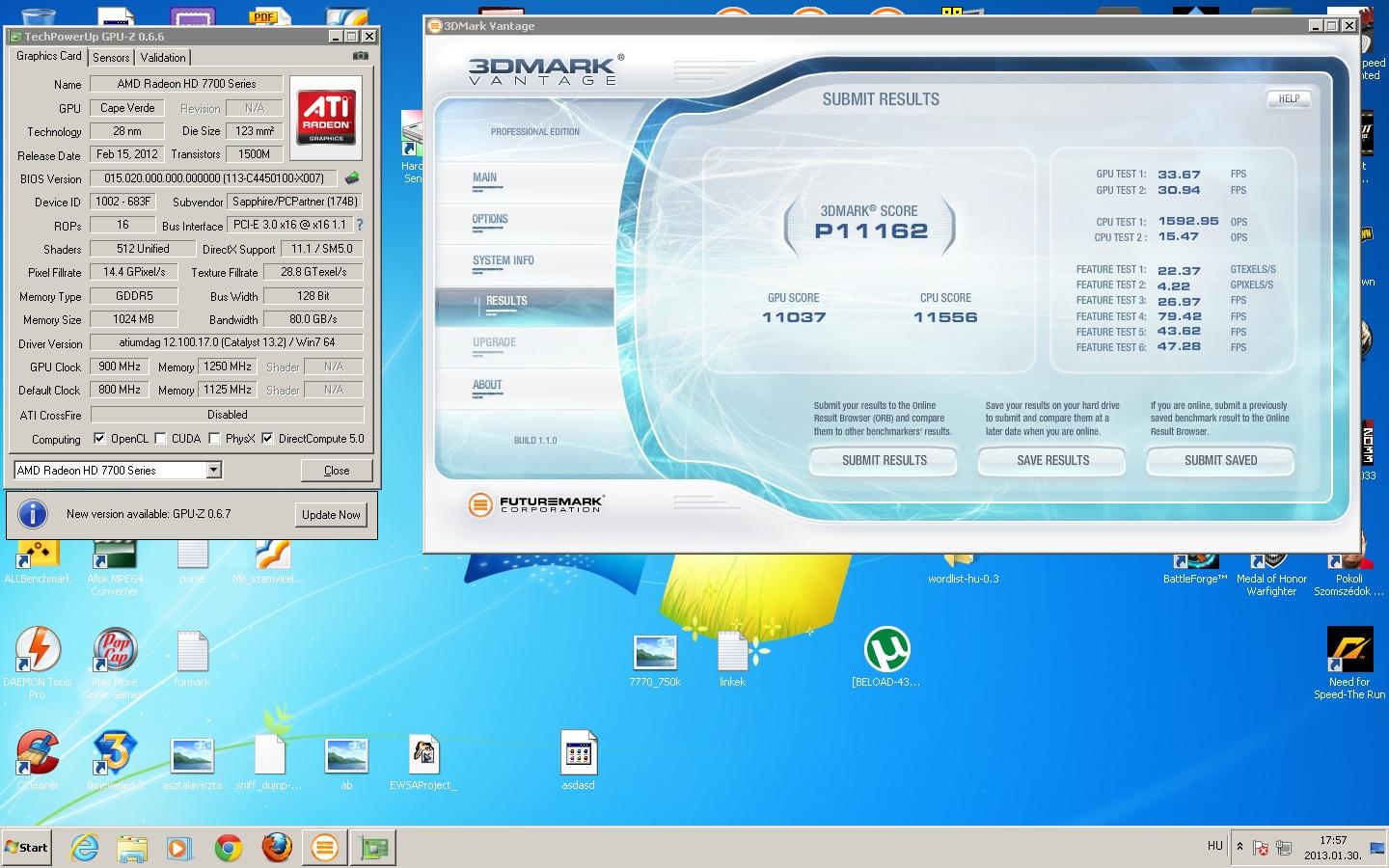Open the linkek text file
The width and height of the screenshot is (1389, 868).
click(732, 660)
